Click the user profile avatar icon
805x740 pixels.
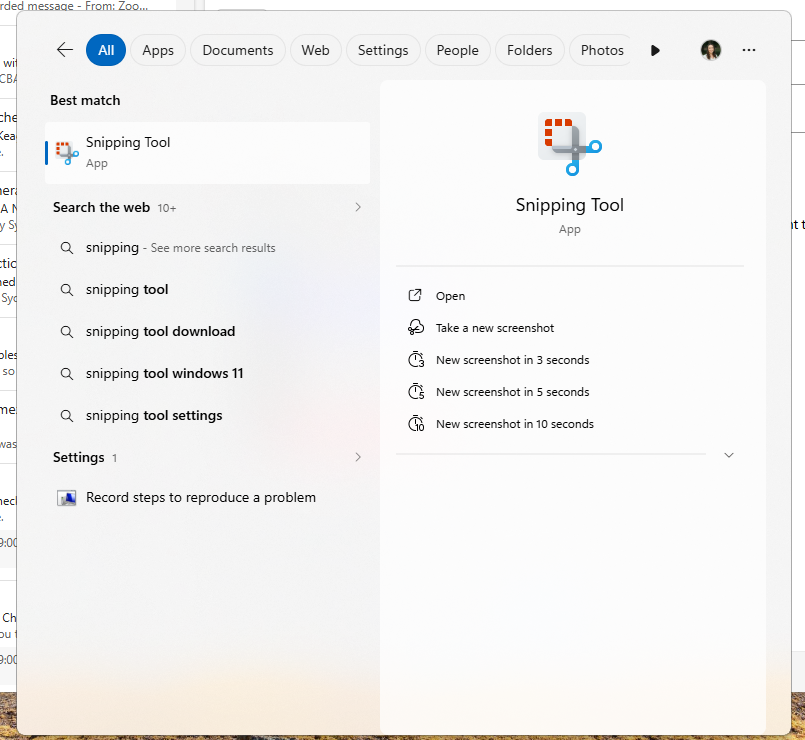tap(710, 50)
